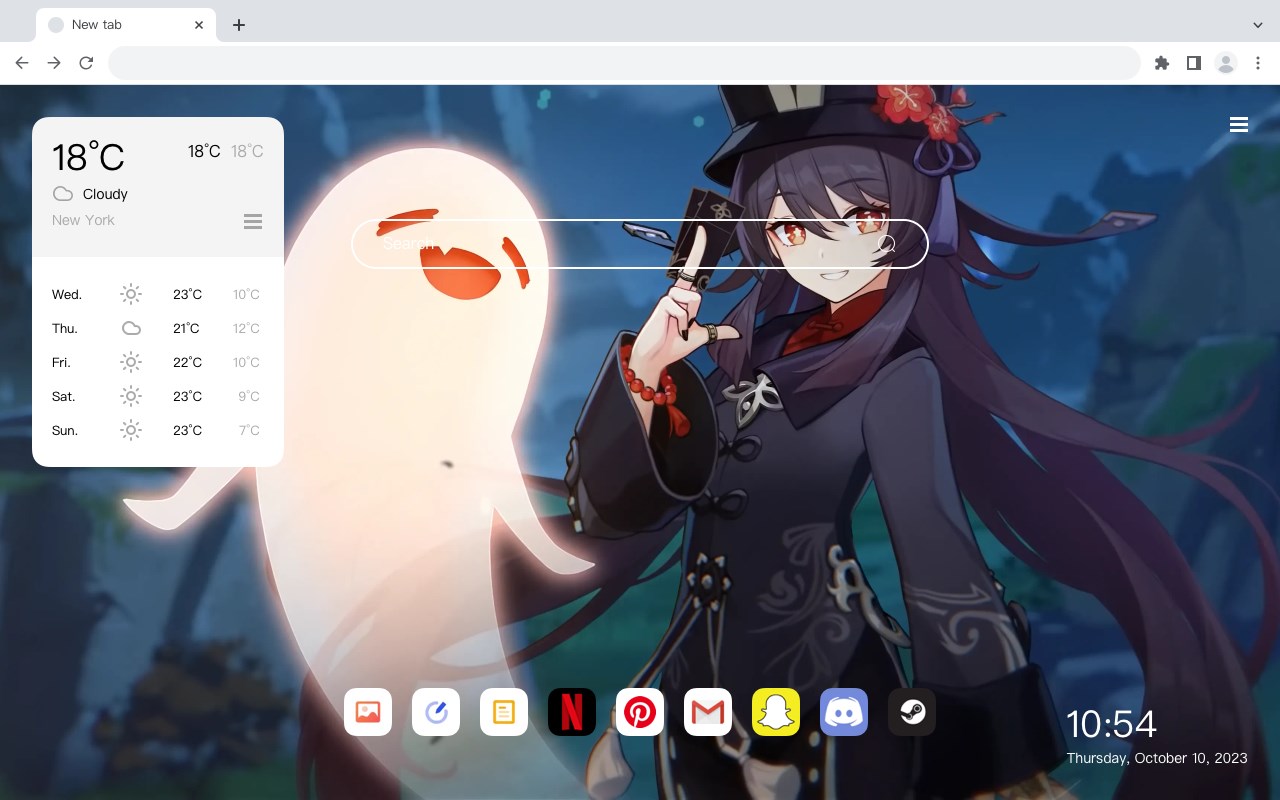Open the Gmail shortcut
The image size is (1280, 800).
pyautogui.click(x=708, y=712)
